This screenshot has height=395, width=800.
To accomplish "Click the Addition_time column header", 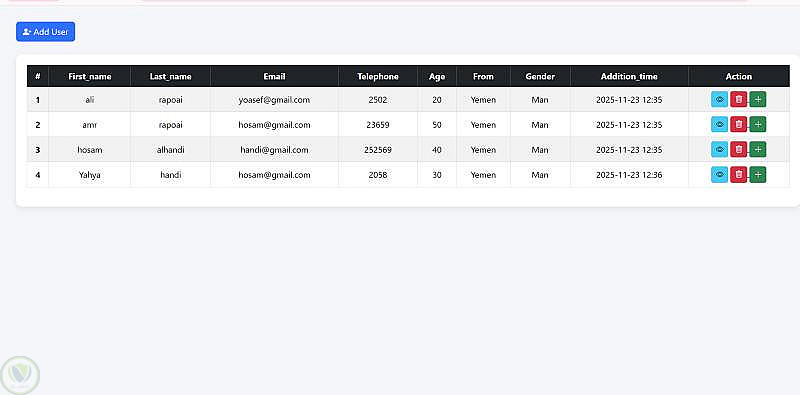I will pos(629,77).
